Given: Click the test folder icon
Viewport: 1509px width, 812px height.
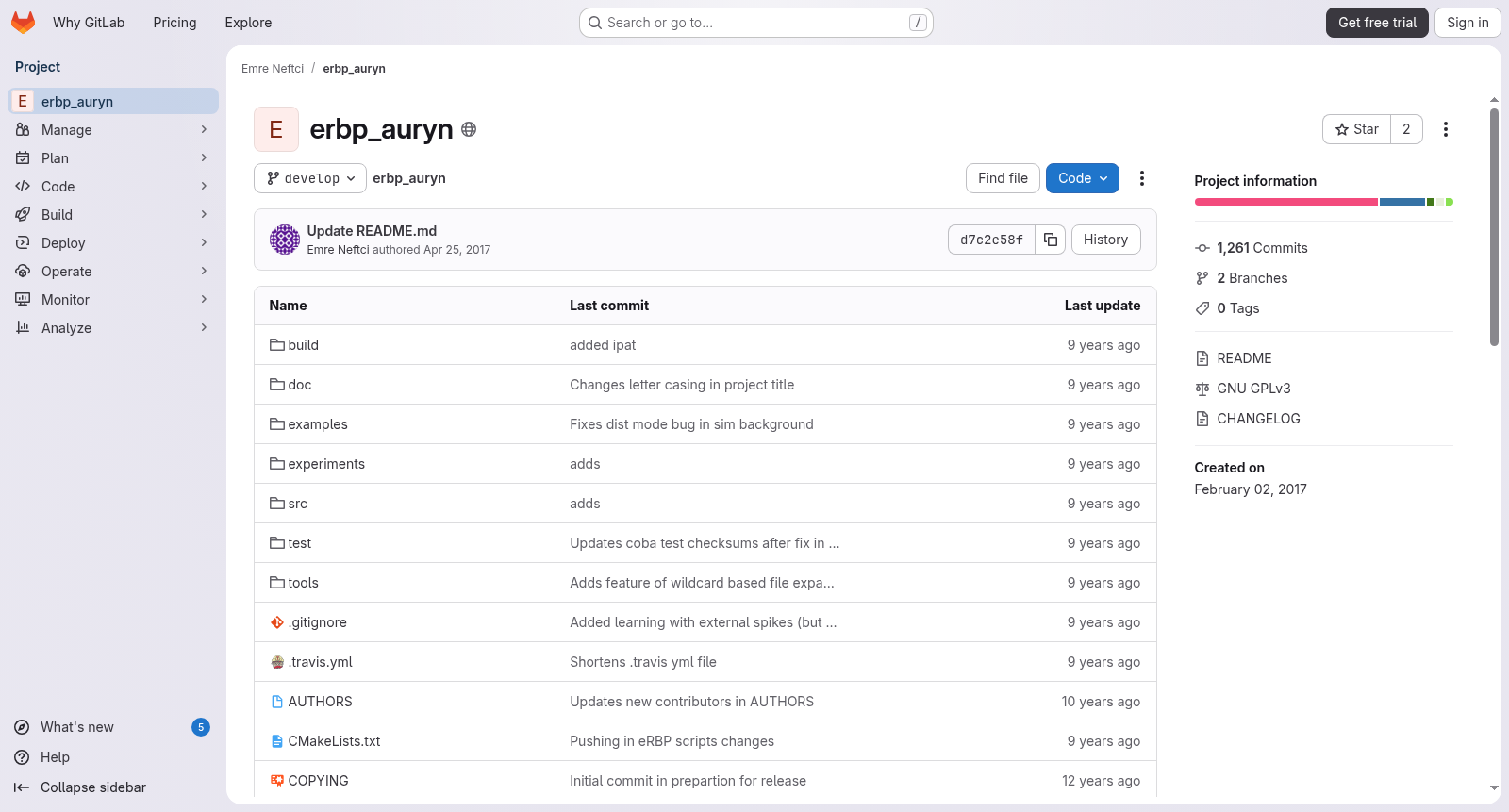Looking at the screenshot, I should [x=277, y=543].
